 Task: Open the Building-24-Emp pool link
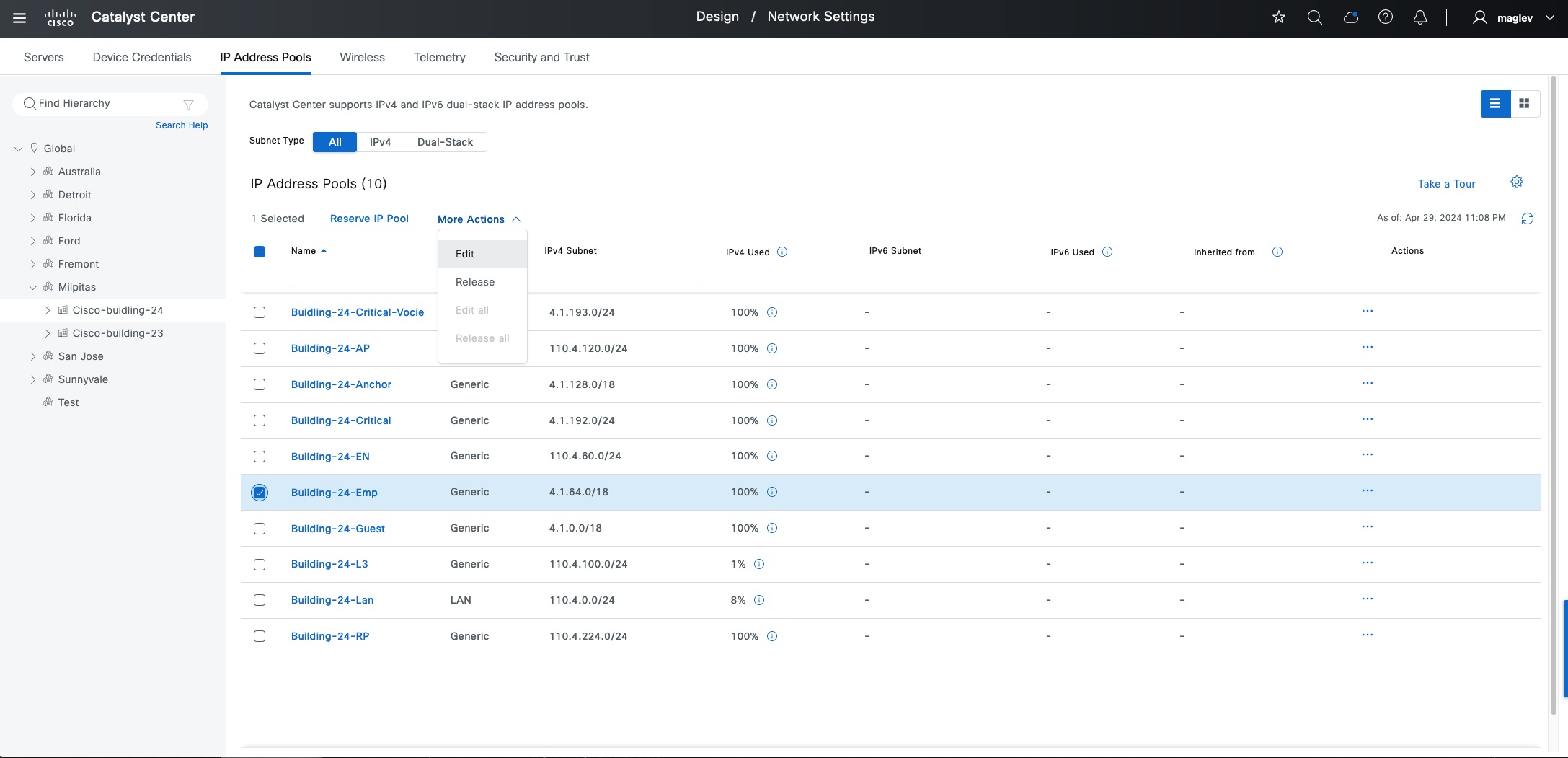[335, 493]
